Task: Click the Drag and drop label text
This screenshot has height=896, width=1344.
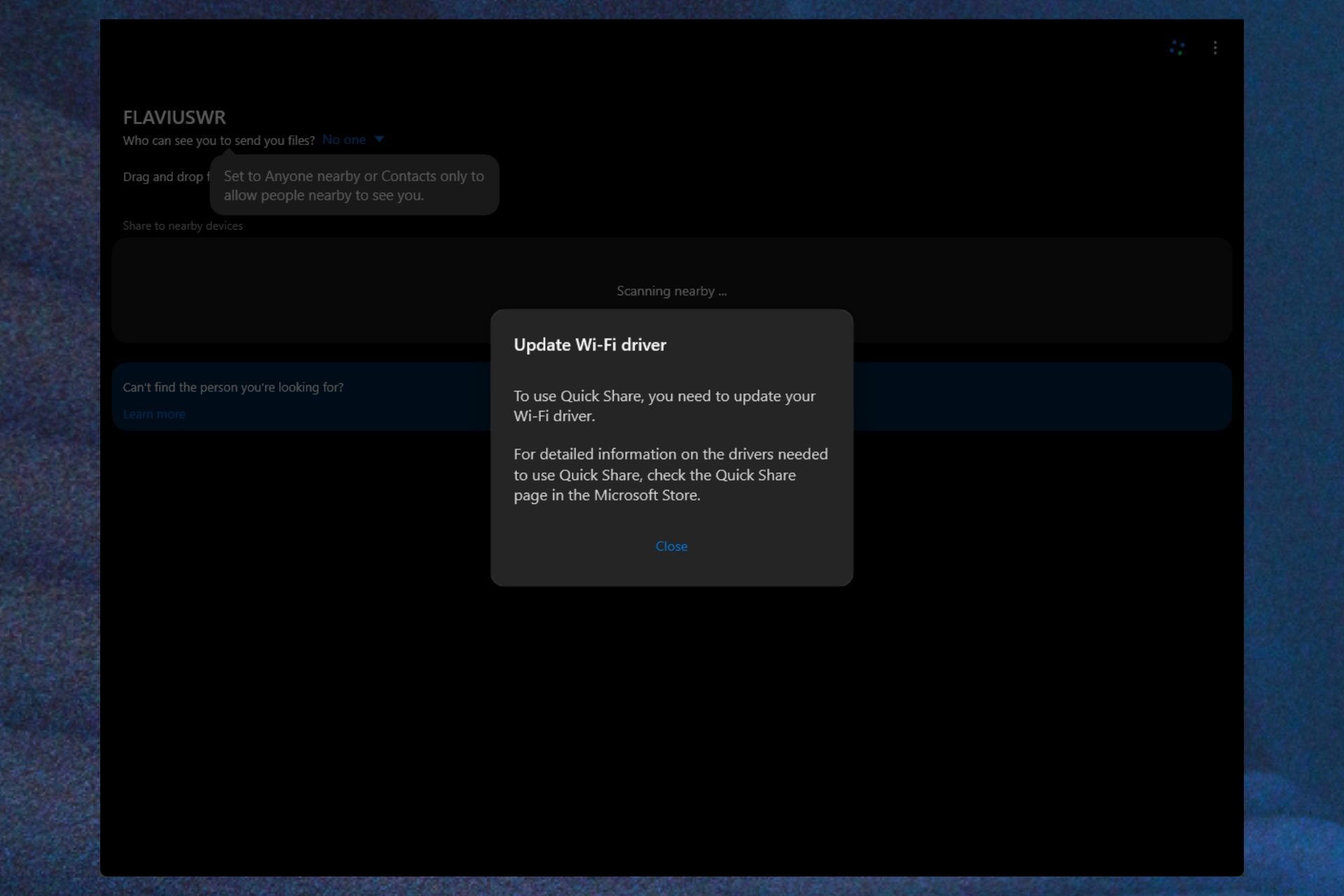Action: [x=166, y=176]
